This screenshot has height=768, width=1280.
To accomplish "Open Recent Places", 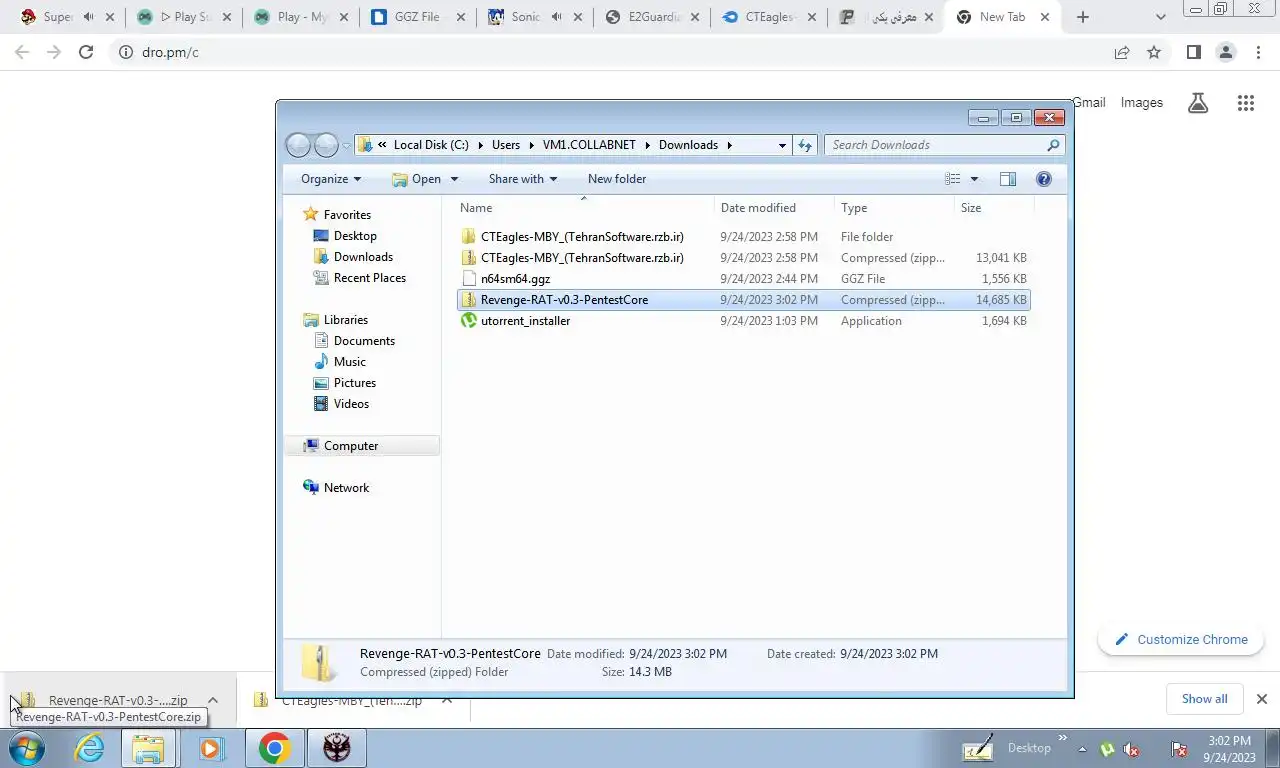I will coord(369,278).
